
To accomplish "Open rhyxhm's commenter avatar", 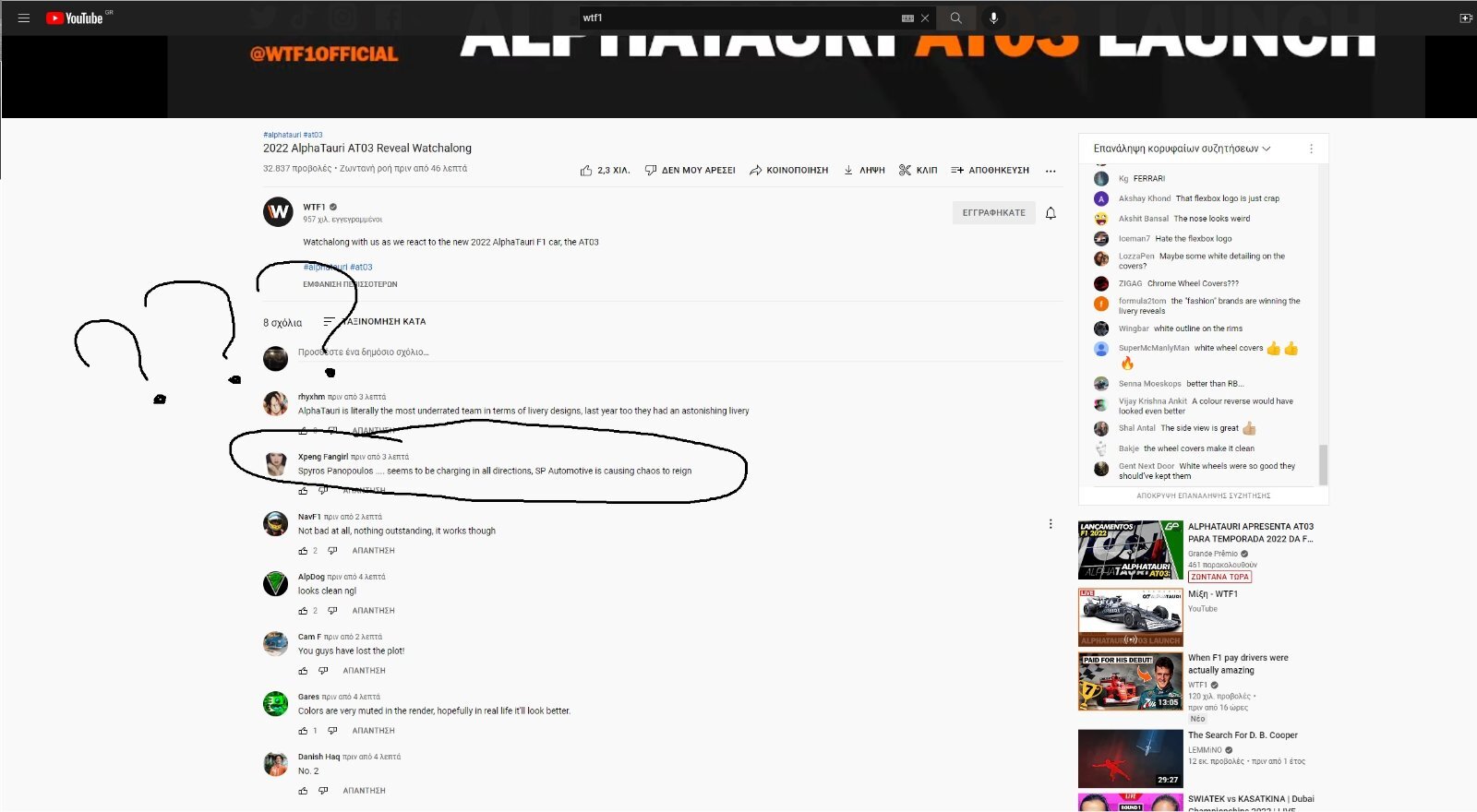I will [275, 403].
